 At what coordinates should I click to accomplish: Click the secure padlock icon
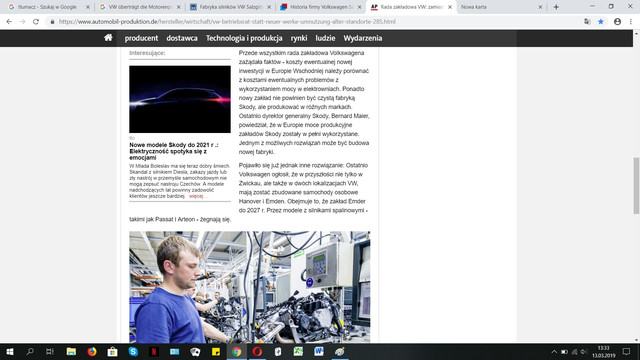tap(52, 22)
